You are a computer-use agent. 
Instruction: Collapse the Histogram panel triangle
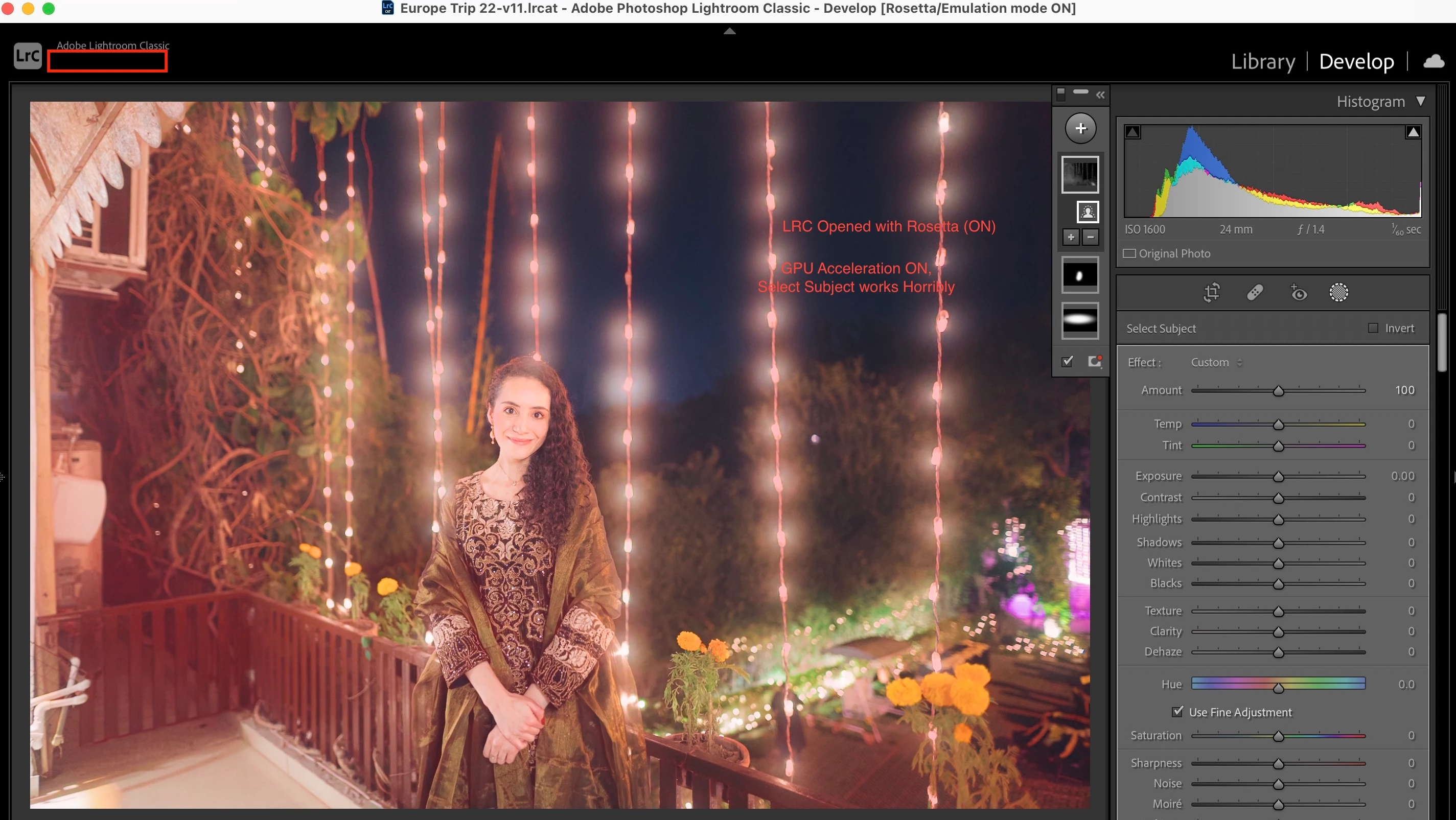click(1420, 101)
